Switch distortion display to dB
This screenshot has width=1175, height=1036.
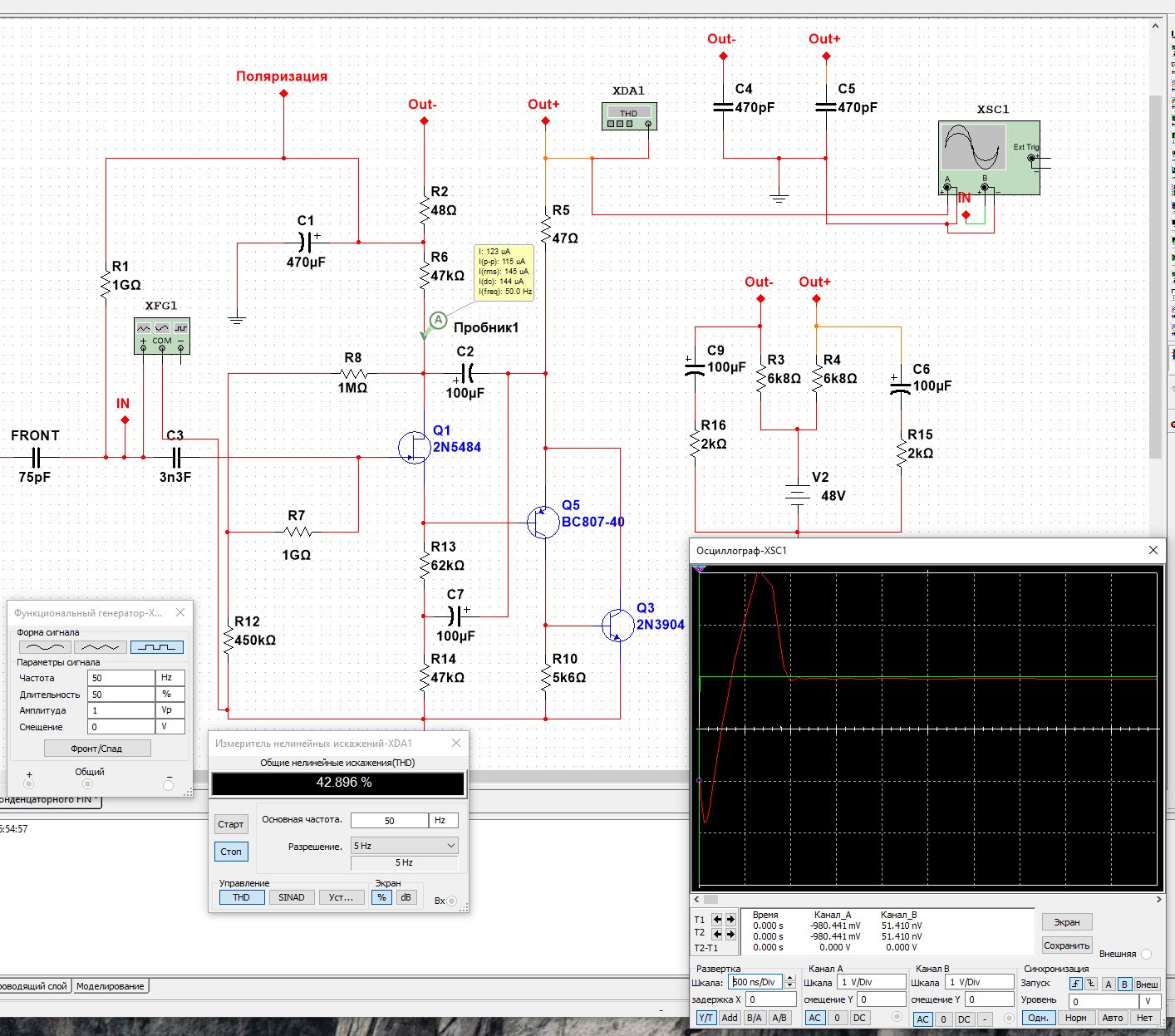(x=406, y=897)
